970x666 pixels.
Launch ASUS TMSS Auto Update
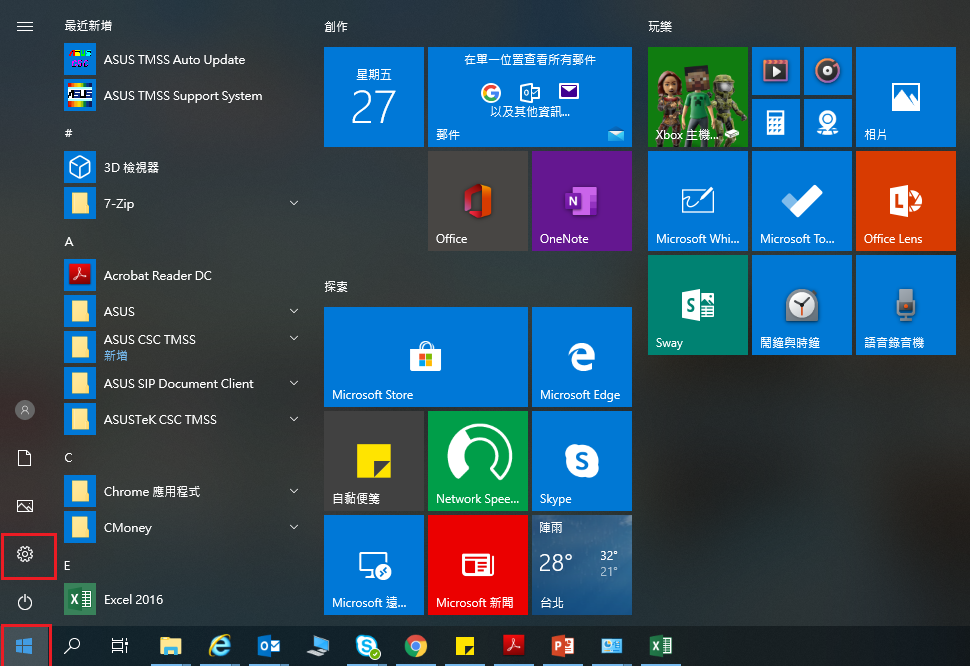184,59
